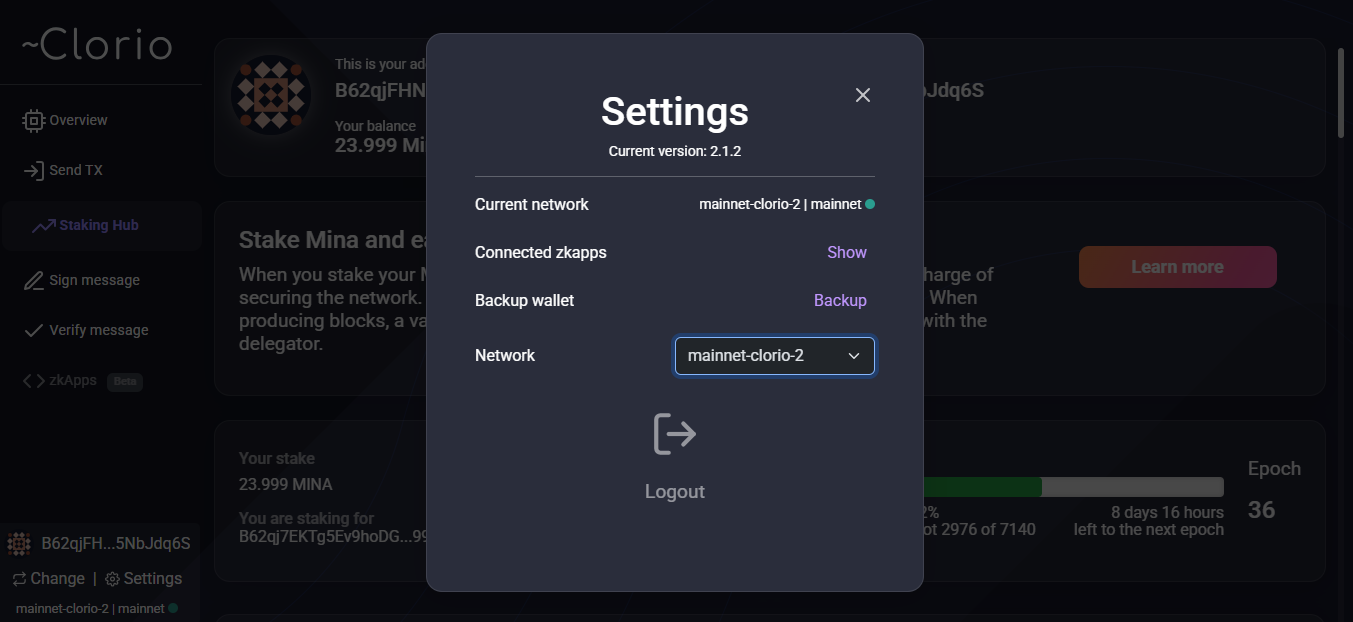
Task: Click the Send TX arrow icon
Action: coord(33,171)
